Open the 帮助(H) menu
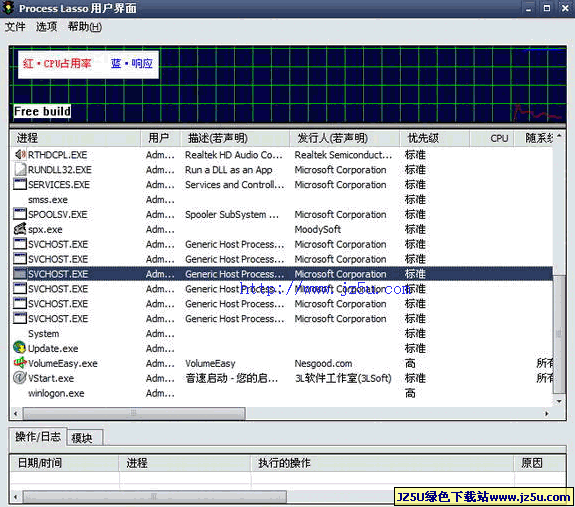Viewport: 575px width, 507px height. pos(85,27)
